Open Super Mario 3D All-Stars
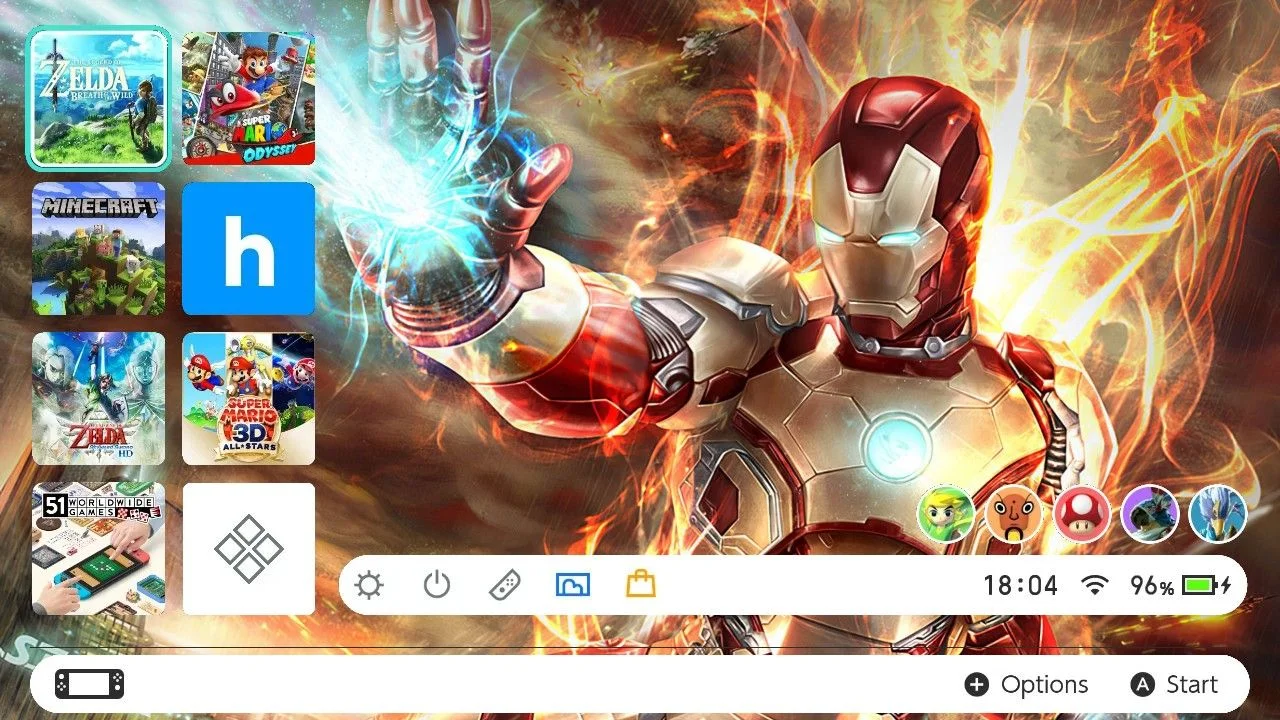 click(x=249, y=399)
